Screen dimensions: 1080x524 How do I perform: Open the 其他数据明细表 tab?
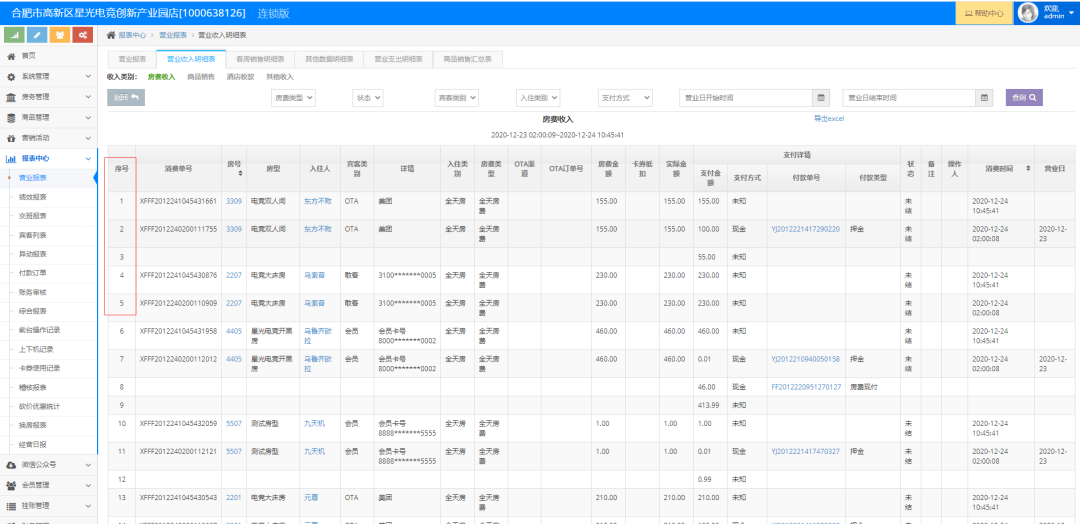tap(329, 59)
